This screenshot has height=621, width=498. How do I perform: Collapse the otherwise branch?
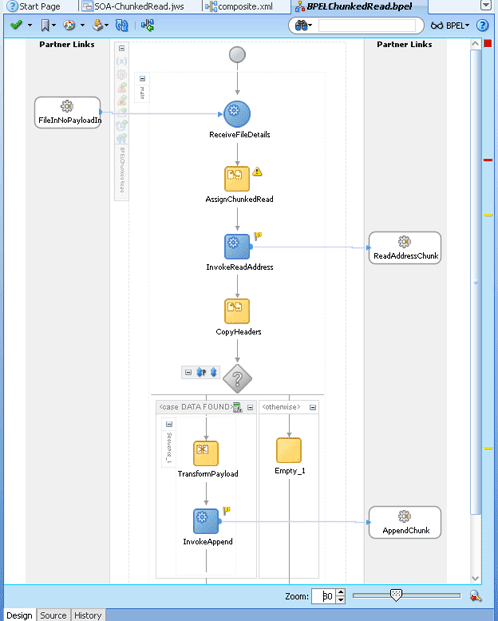(313, 408)
